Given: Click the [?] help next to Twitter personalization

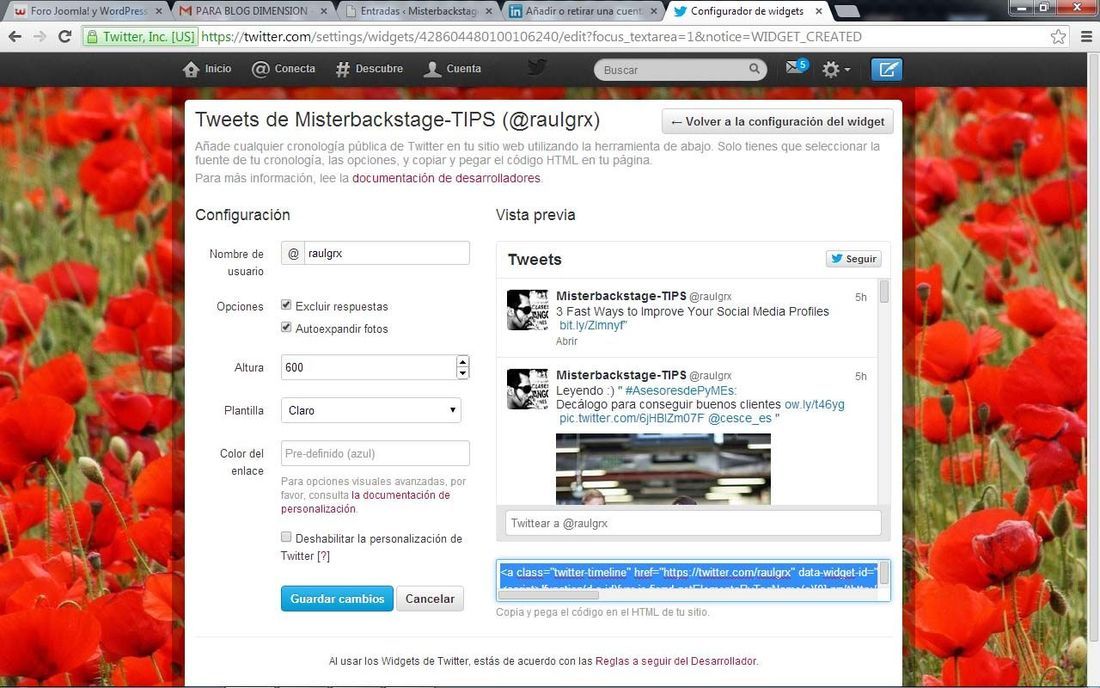Looking at the screenshot, I should (323, 556).
